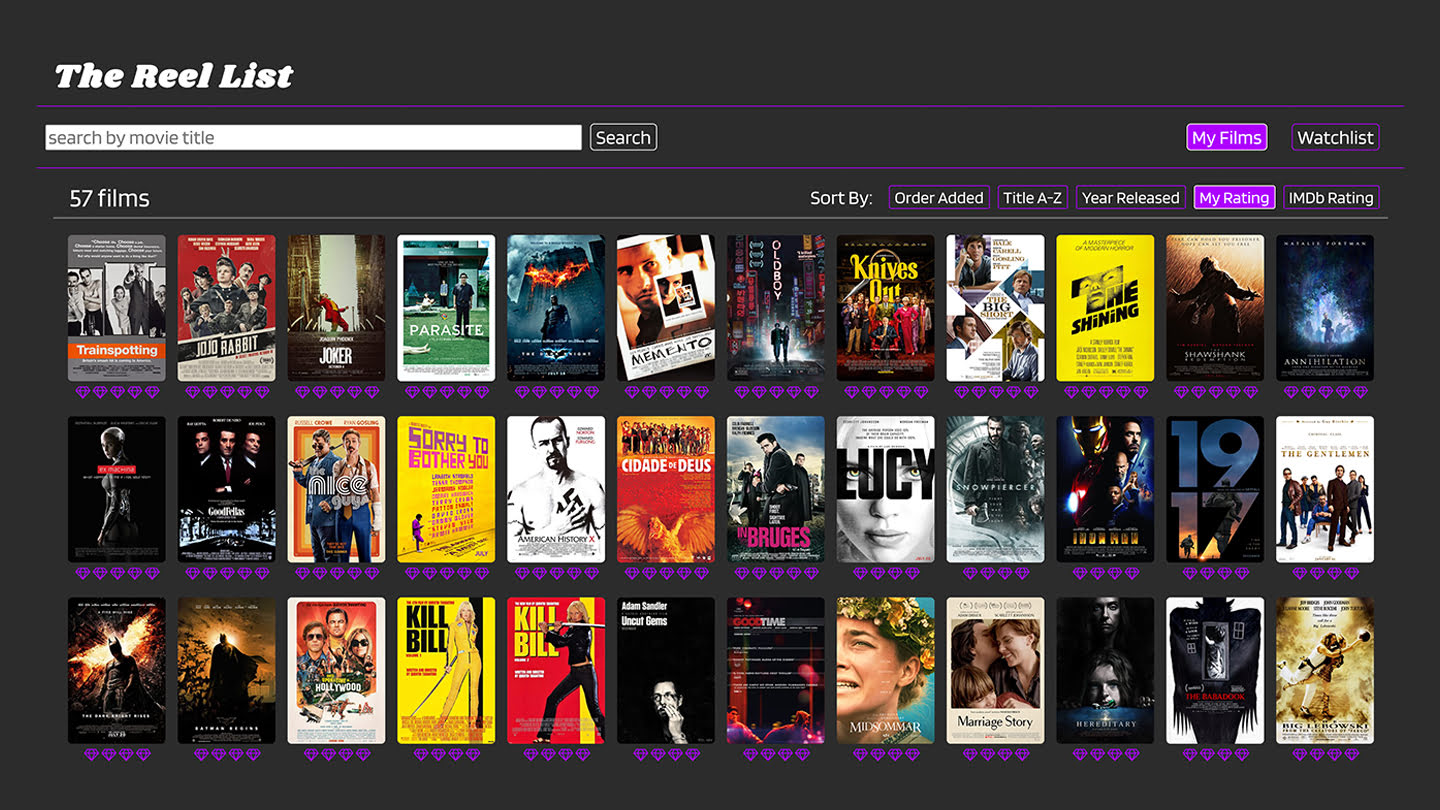This screenshot has height=810, width=1440.
Task: Click first diamond rating icon under Annihilation
Action: [x=1291, y=392]
